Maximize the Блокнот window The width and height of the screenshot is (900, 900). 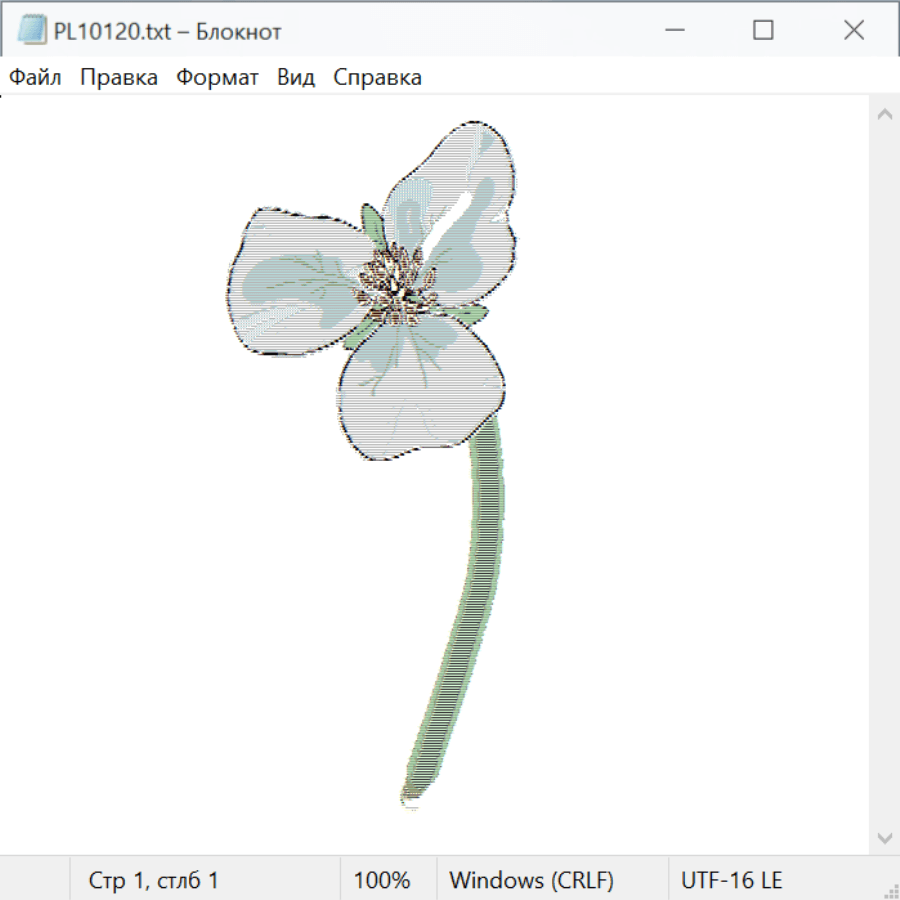point(763,31)
